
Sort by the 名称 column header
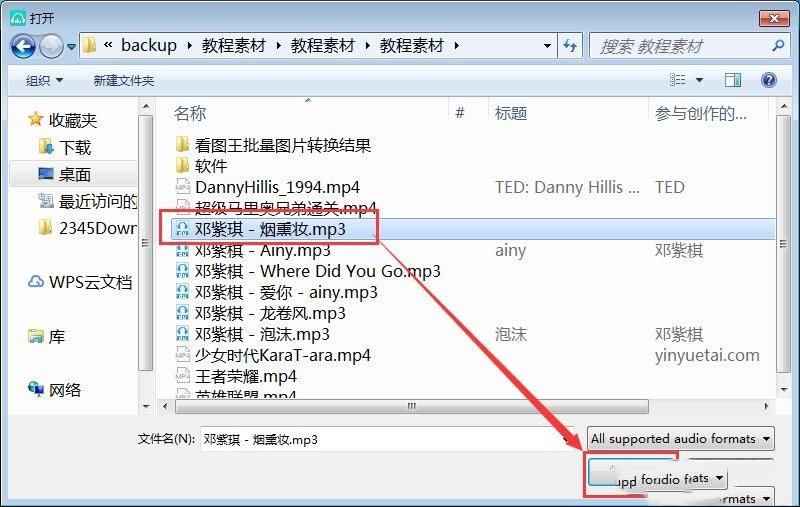click(x=190, y=113)
